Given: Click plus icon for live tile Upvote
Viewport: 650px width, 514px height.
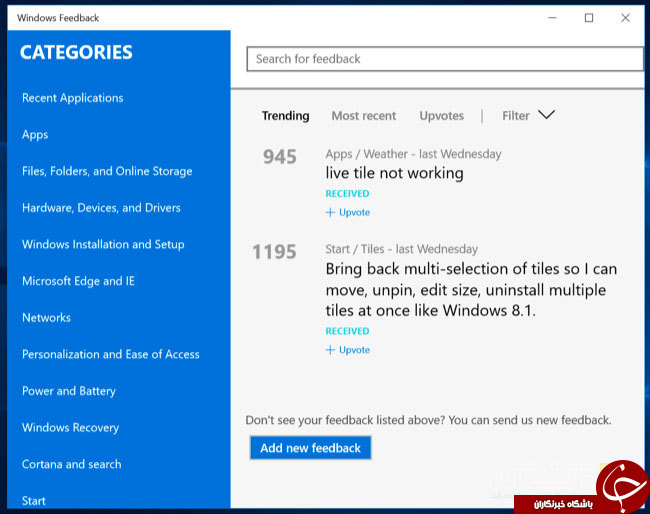Looking at the screenshot, I should pos(330,213).
